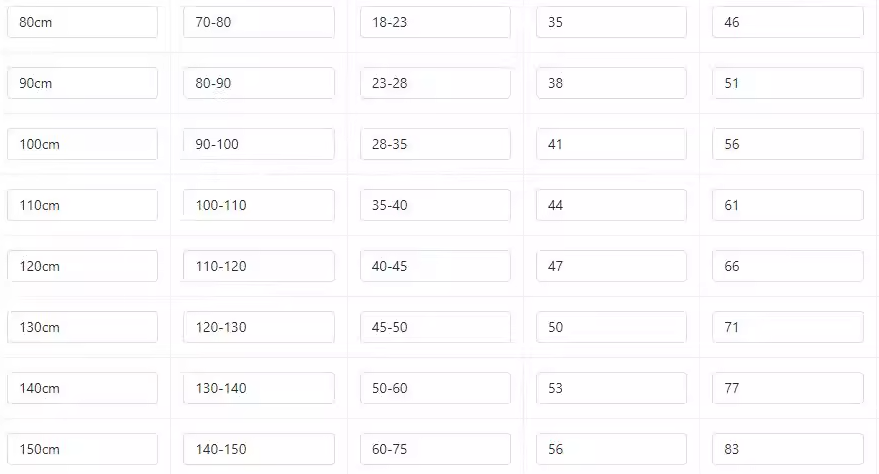
Task: Click the 90-100 range field
Action: point(258,144)
